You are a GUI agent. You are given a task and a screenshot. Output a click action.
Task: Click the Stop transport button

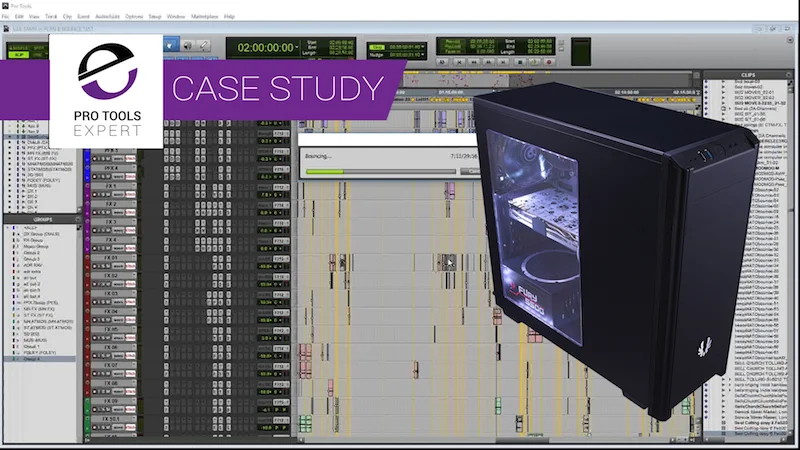click(x=520, y=62)
